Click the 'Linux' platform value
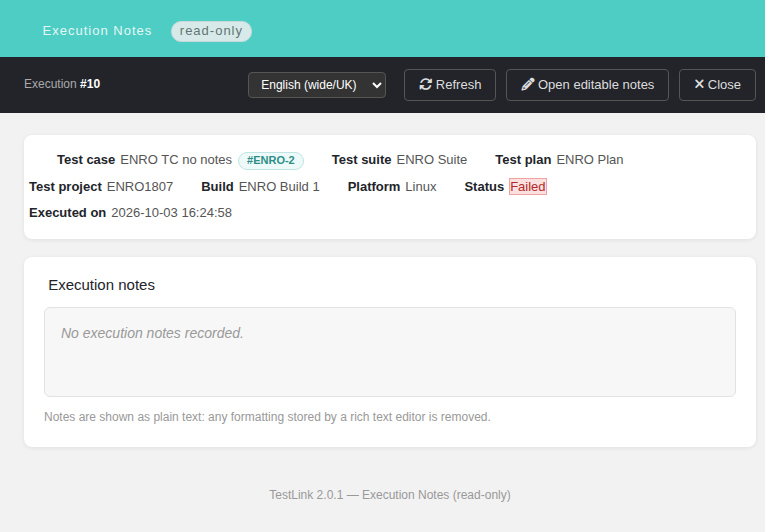765x532 pixels. point(421,186)
